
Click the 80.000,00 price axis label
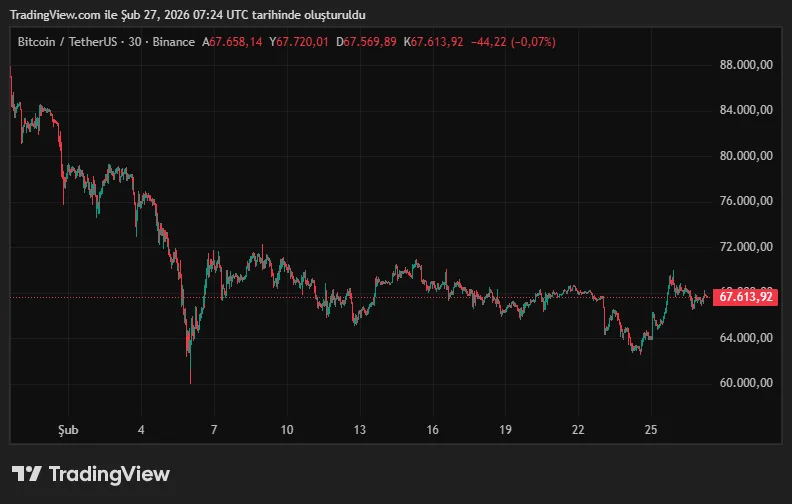746,156
